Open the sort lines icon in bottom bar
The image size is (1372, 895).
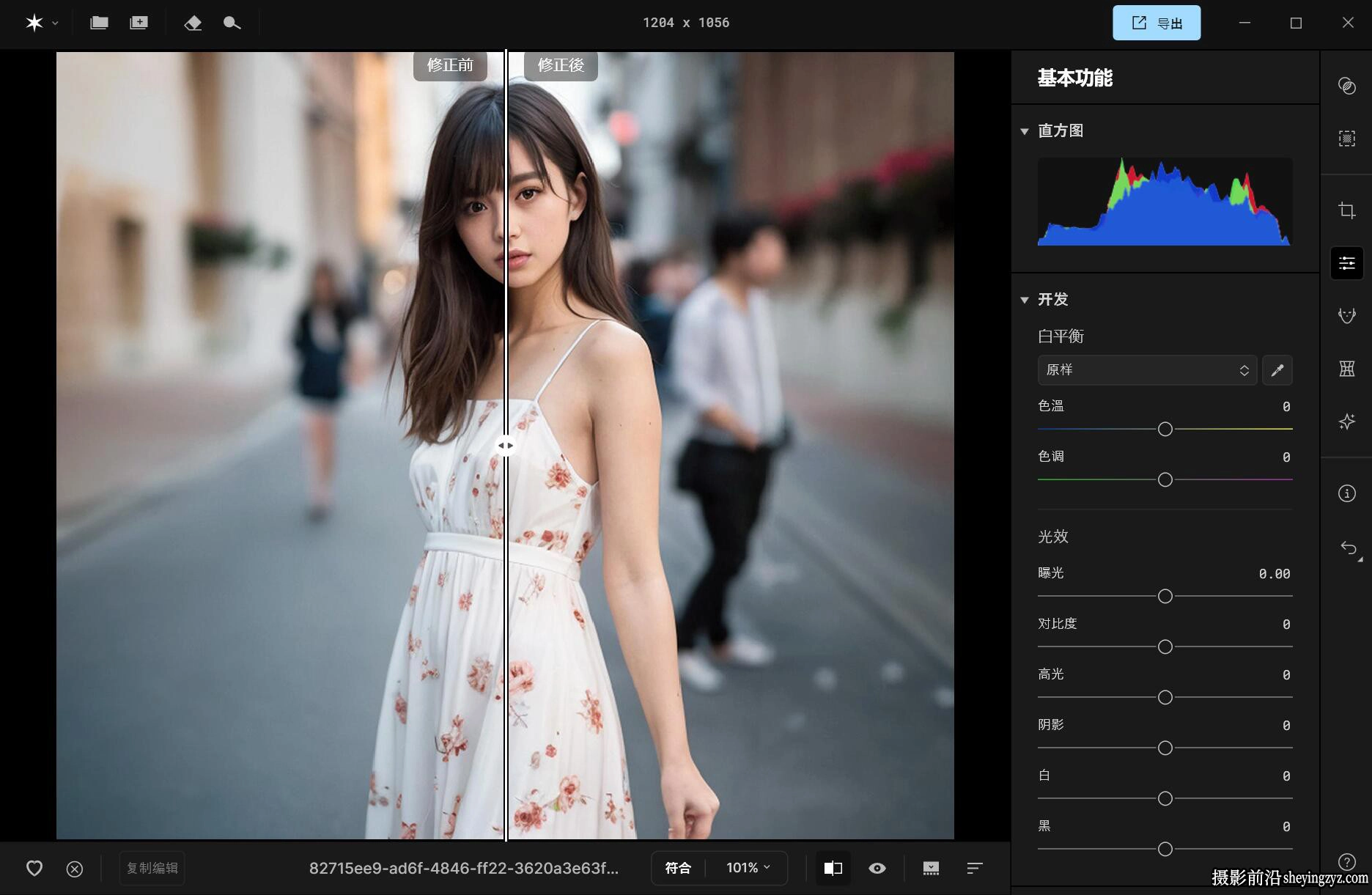click(x=974, y=868)
